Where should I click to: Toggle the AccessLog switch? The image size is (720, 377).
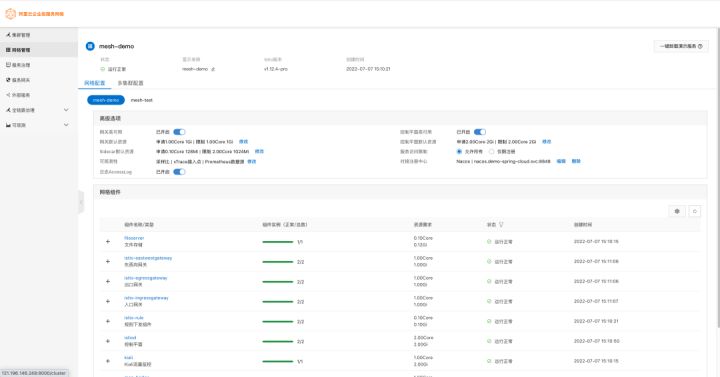pos(179,172)
